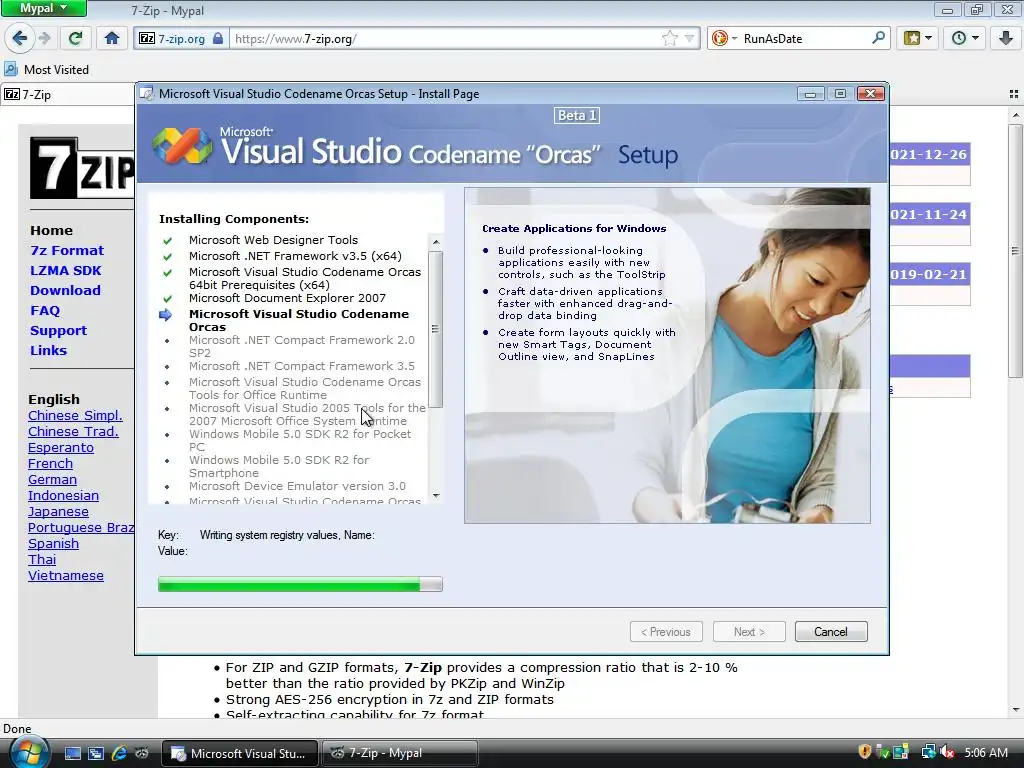Image resolution: width=1024 pixels, height=768 pixels.
Task: Switch to Japanese language
Action: point(58,511)
